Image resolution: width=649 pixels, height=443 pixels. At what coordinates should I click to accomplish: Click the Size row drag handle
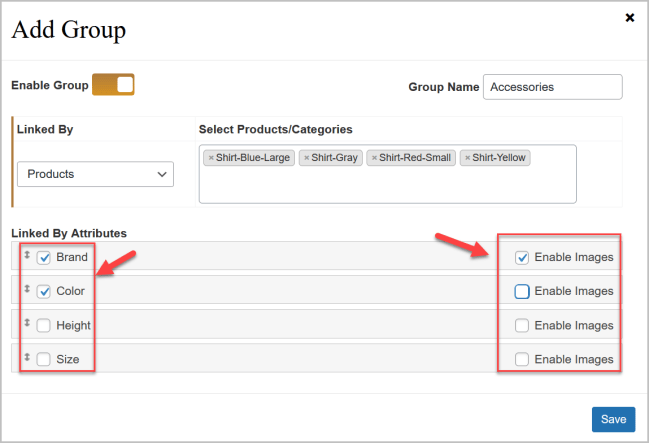26,358
